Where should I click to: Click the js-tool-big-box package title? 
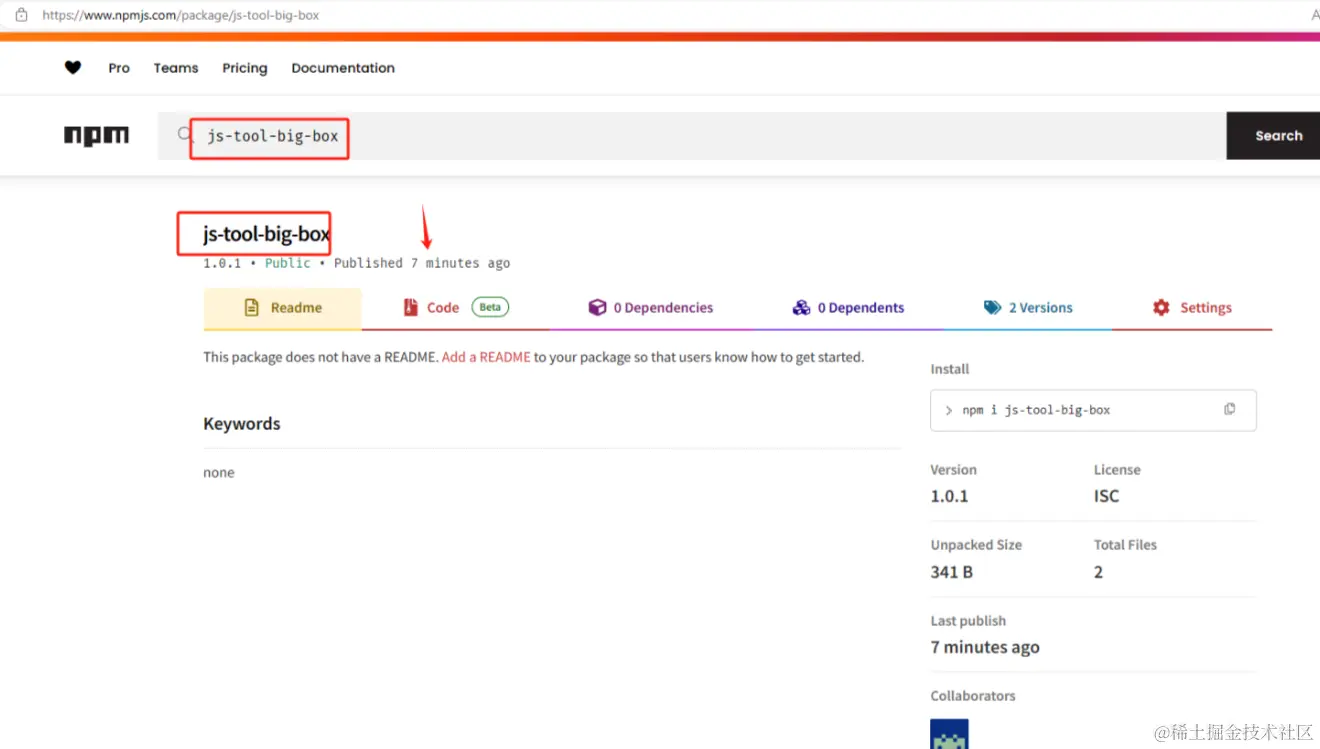click(x=266, y=234)
